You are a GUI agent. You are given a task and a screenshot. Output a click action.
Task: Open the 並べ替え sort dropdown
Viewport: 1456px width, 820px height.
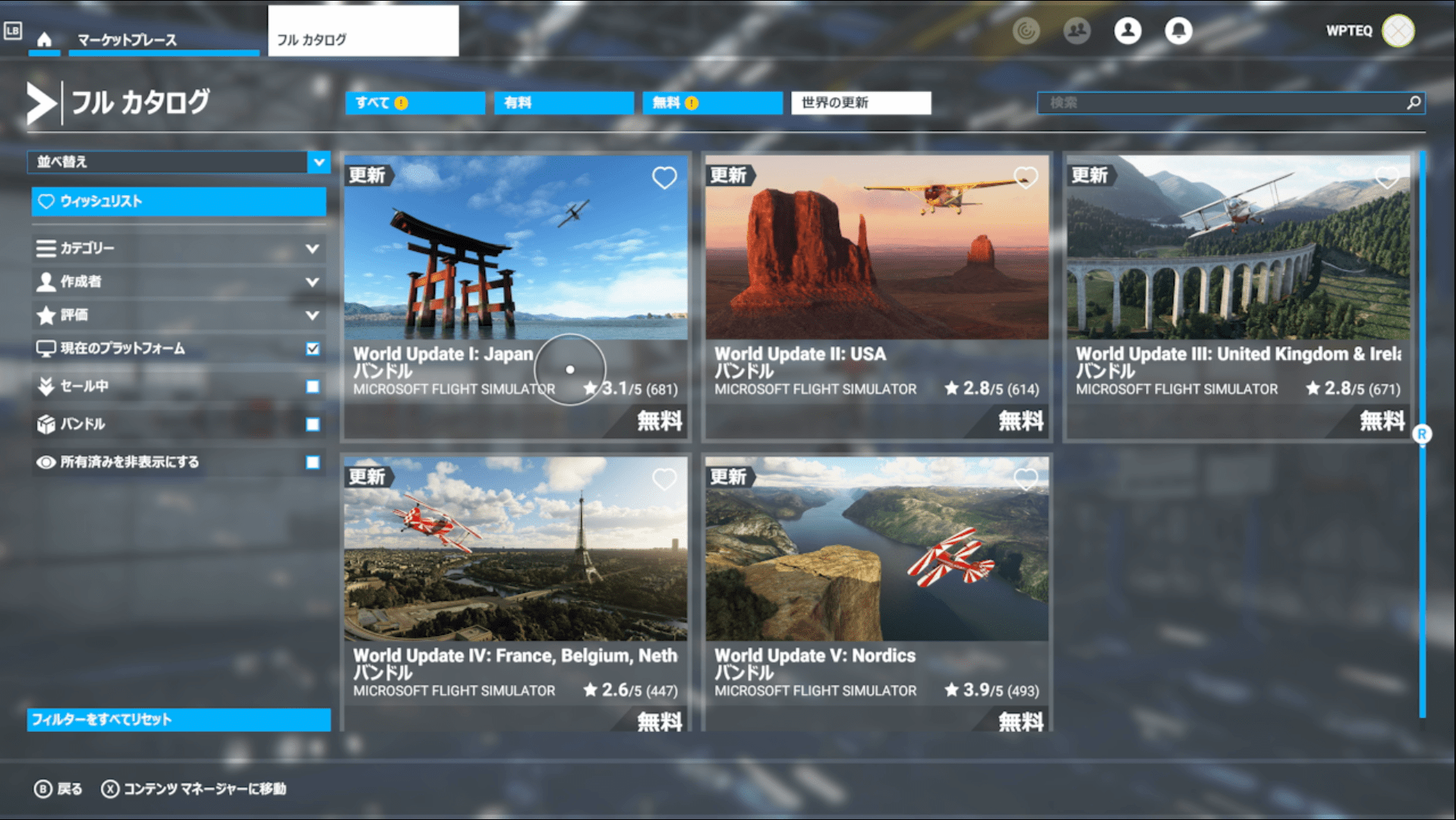178,162
